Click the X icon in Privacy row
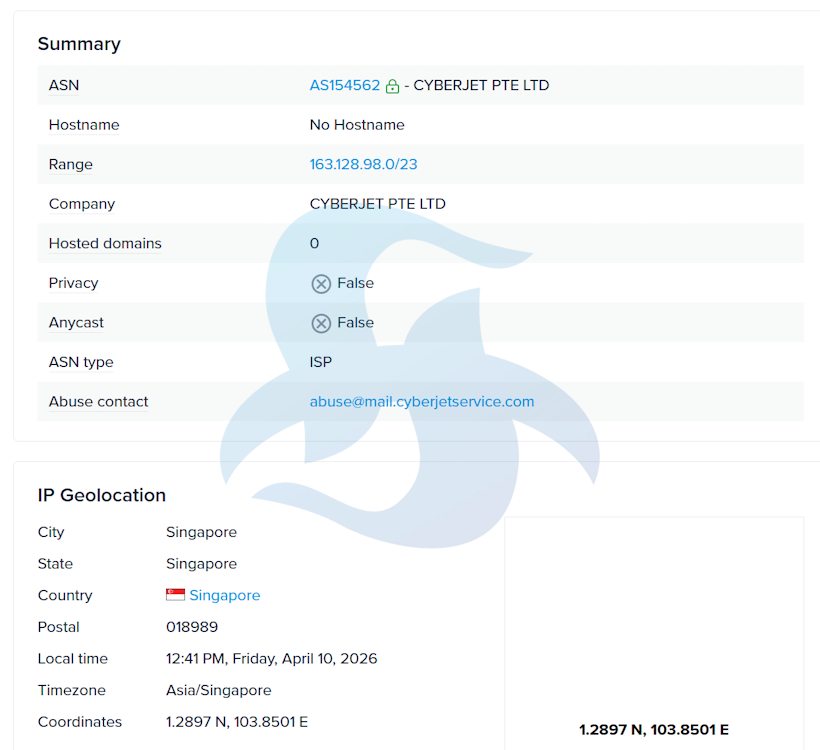The width and height of the screenshot is (820, 750). point(321,284)
